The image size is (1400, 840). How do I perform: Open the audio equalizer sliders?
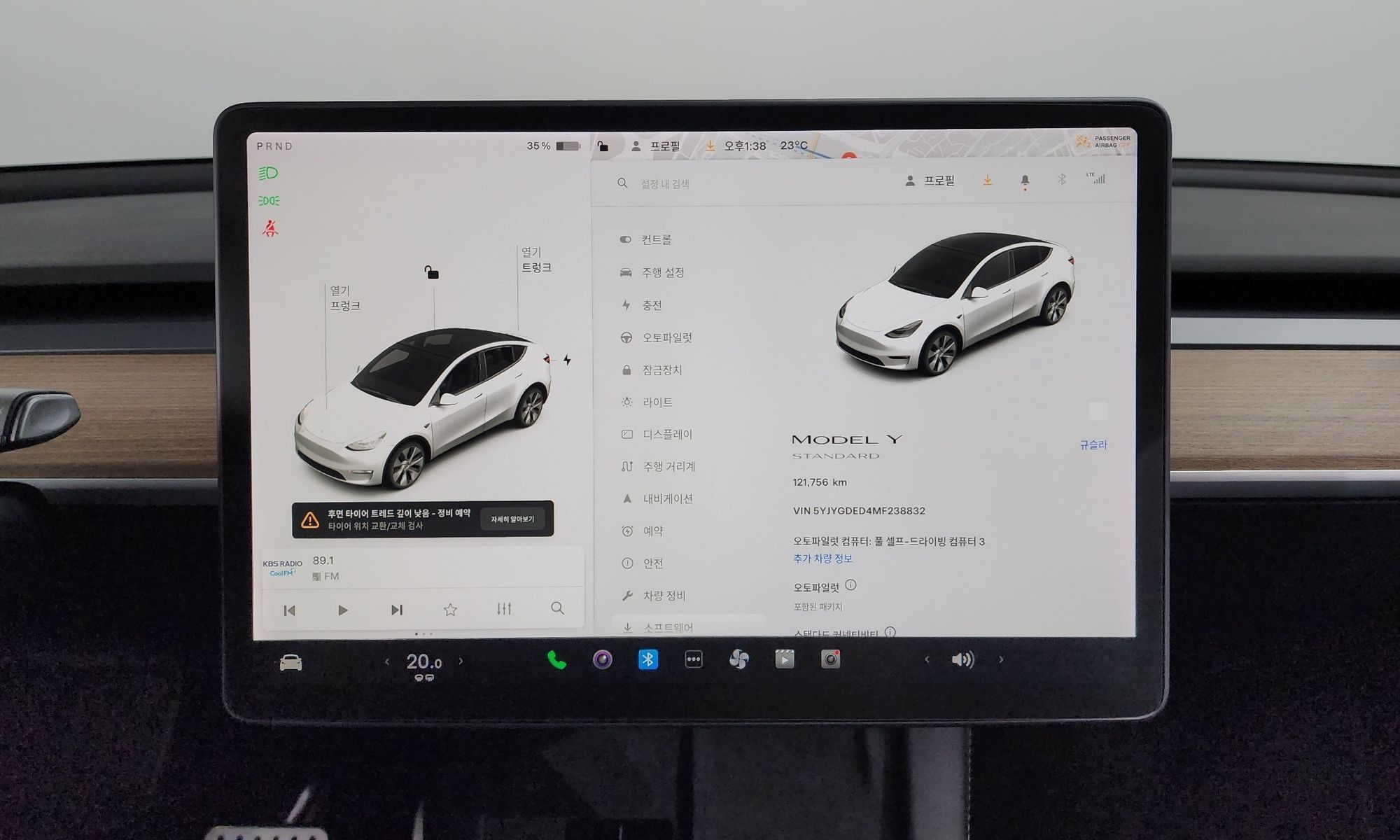tap(504, 609)
